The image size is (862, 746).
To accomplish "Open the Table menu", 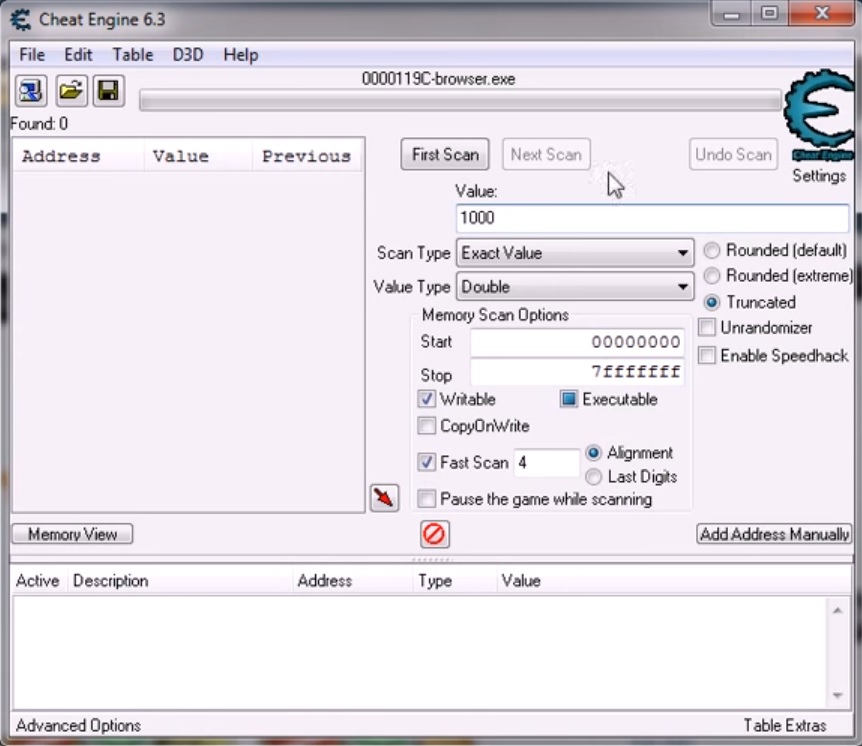I will [x=132, y=55].
